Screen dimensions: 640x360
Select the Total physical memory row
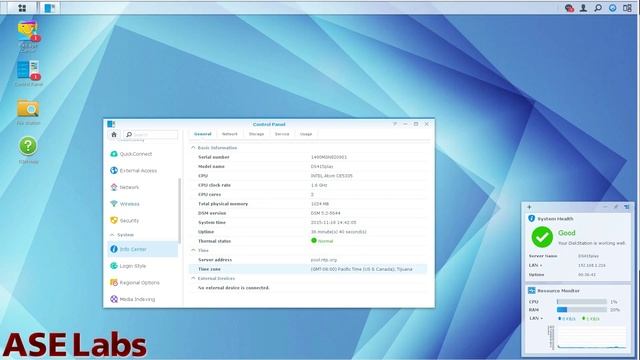click(308, 204)
